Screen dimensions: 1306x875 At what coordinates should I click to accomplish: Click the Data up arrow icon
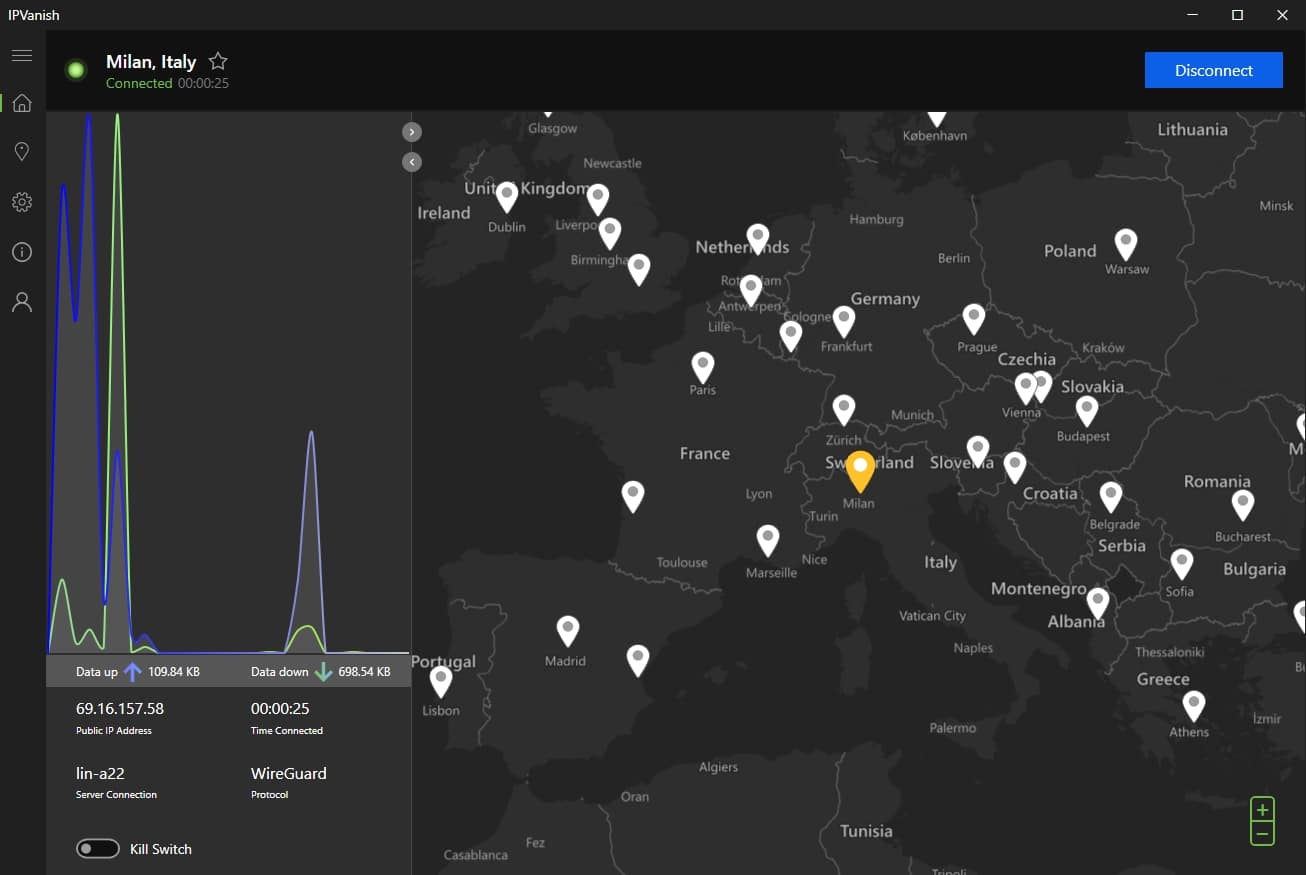coord(132,672)
